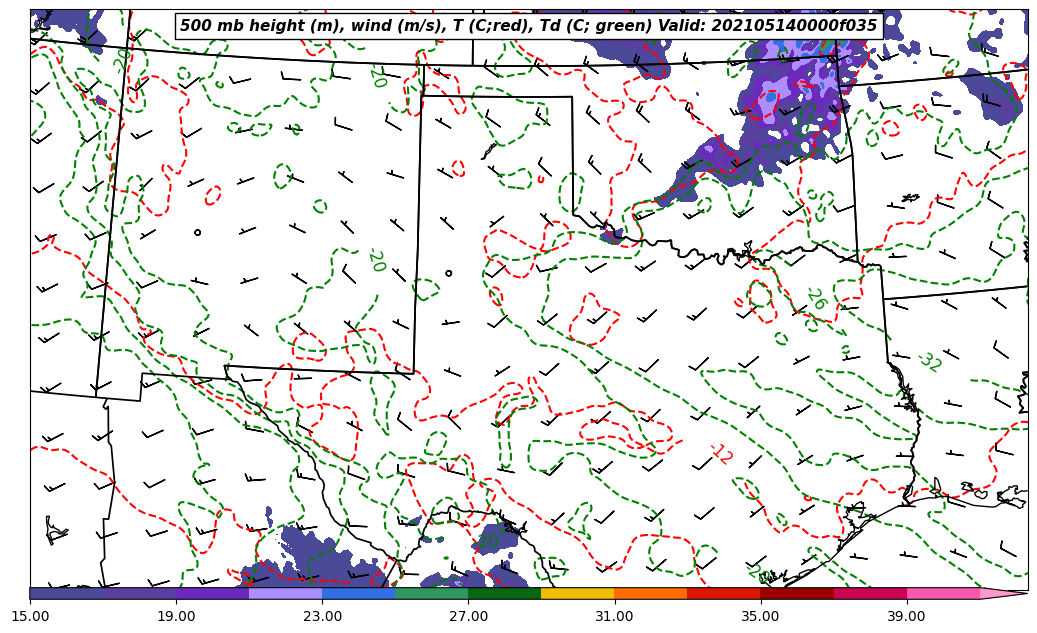Click the 31.00 colorbar tick label
Screen dimensions: 1037x633
pyautogui.click(x=614, y=616)
